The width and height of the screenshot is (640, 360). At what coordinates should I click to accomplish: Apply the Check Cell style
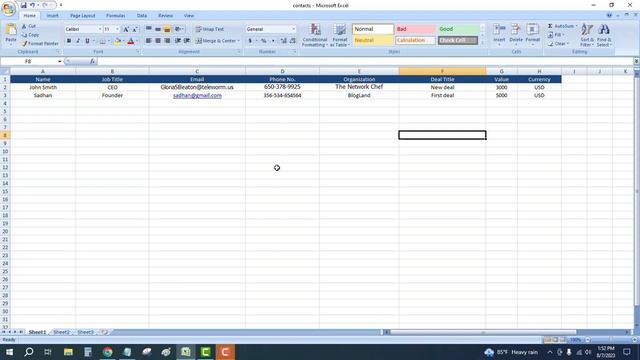click(x=458, y=40)
